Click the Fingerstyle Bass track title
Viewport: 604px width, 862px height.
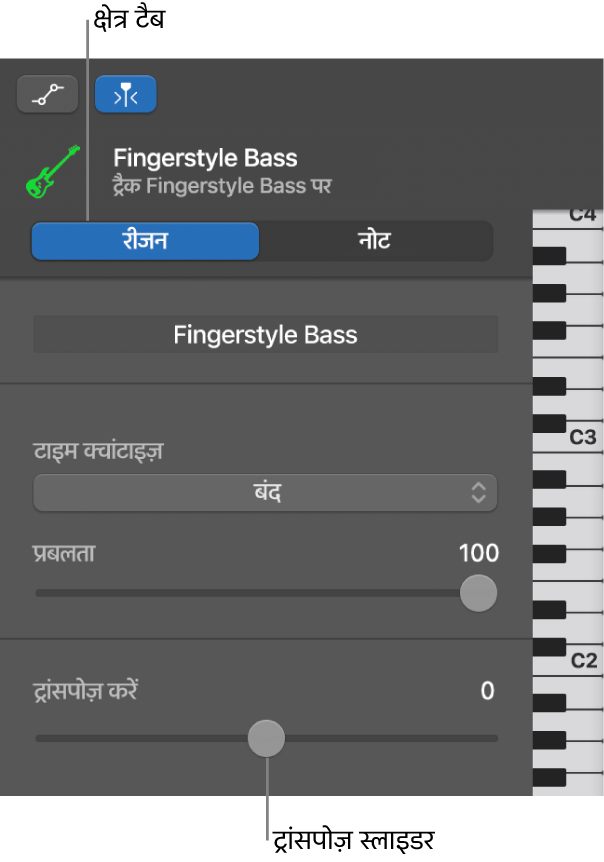[x=205, y=158]
